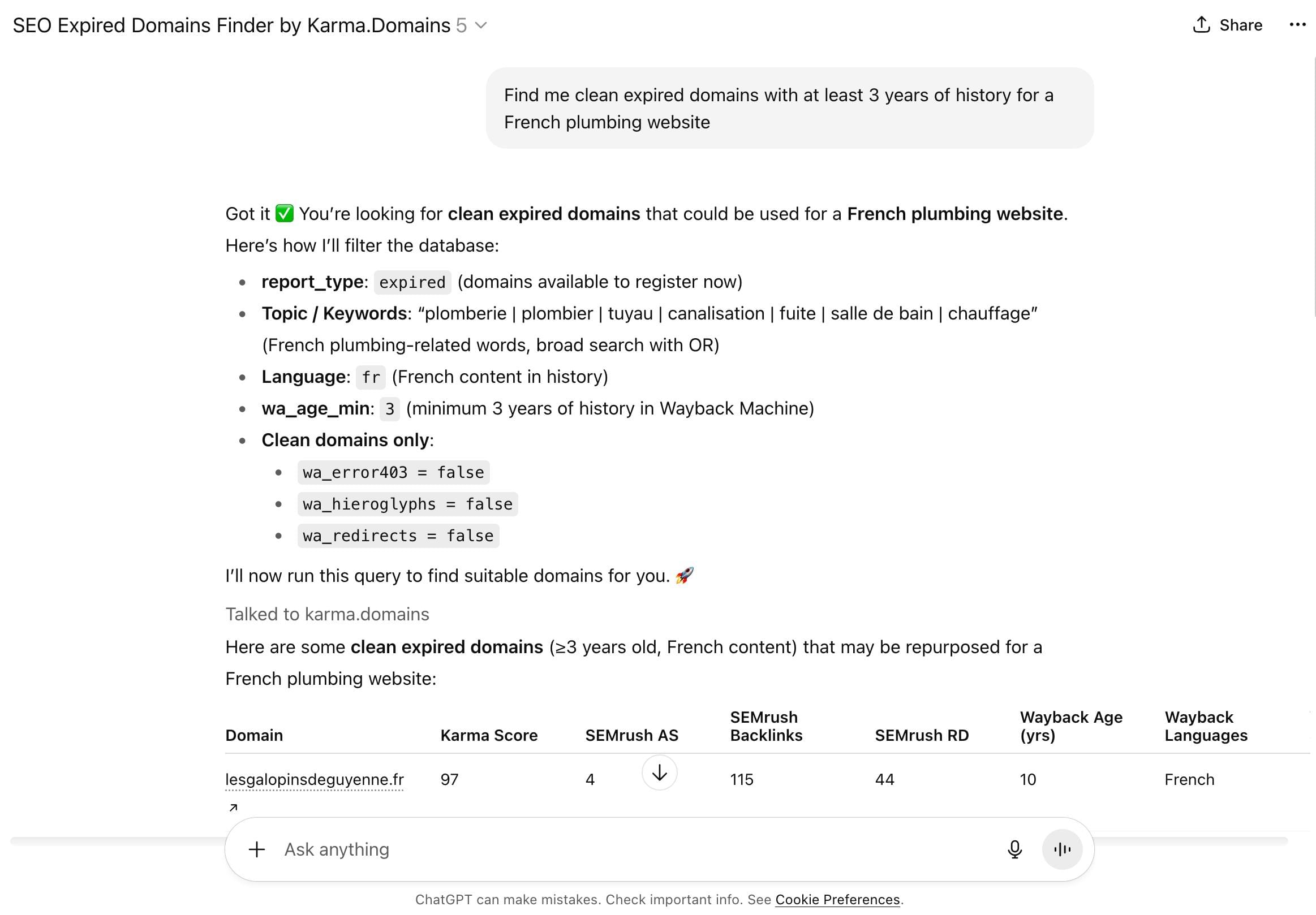
Task: Open the lesgalopinsdeguyenne.fr domain link
Action: pos(314,779)
